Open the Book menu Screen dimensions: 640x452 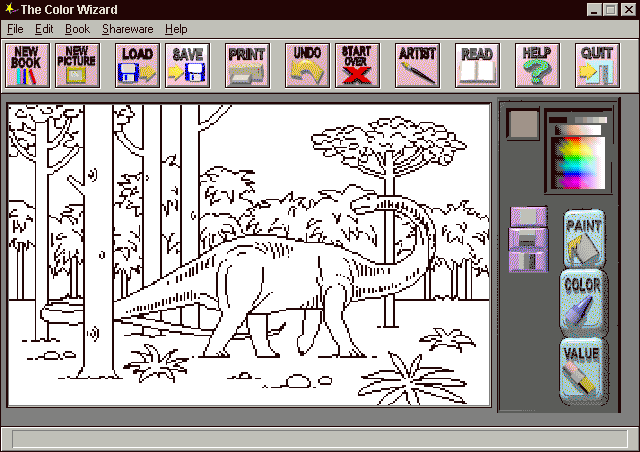pos(77,29)
